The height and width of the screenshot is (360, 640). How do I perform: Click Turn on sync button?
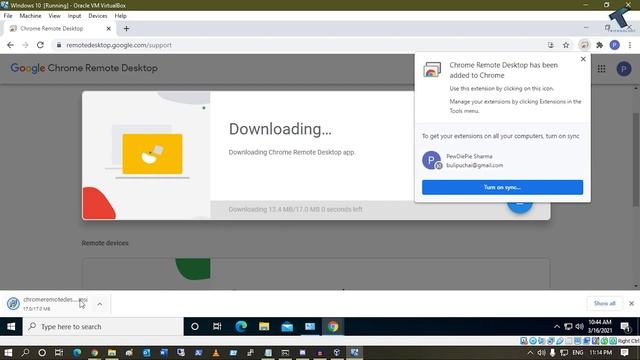click(x=502, y=187)
